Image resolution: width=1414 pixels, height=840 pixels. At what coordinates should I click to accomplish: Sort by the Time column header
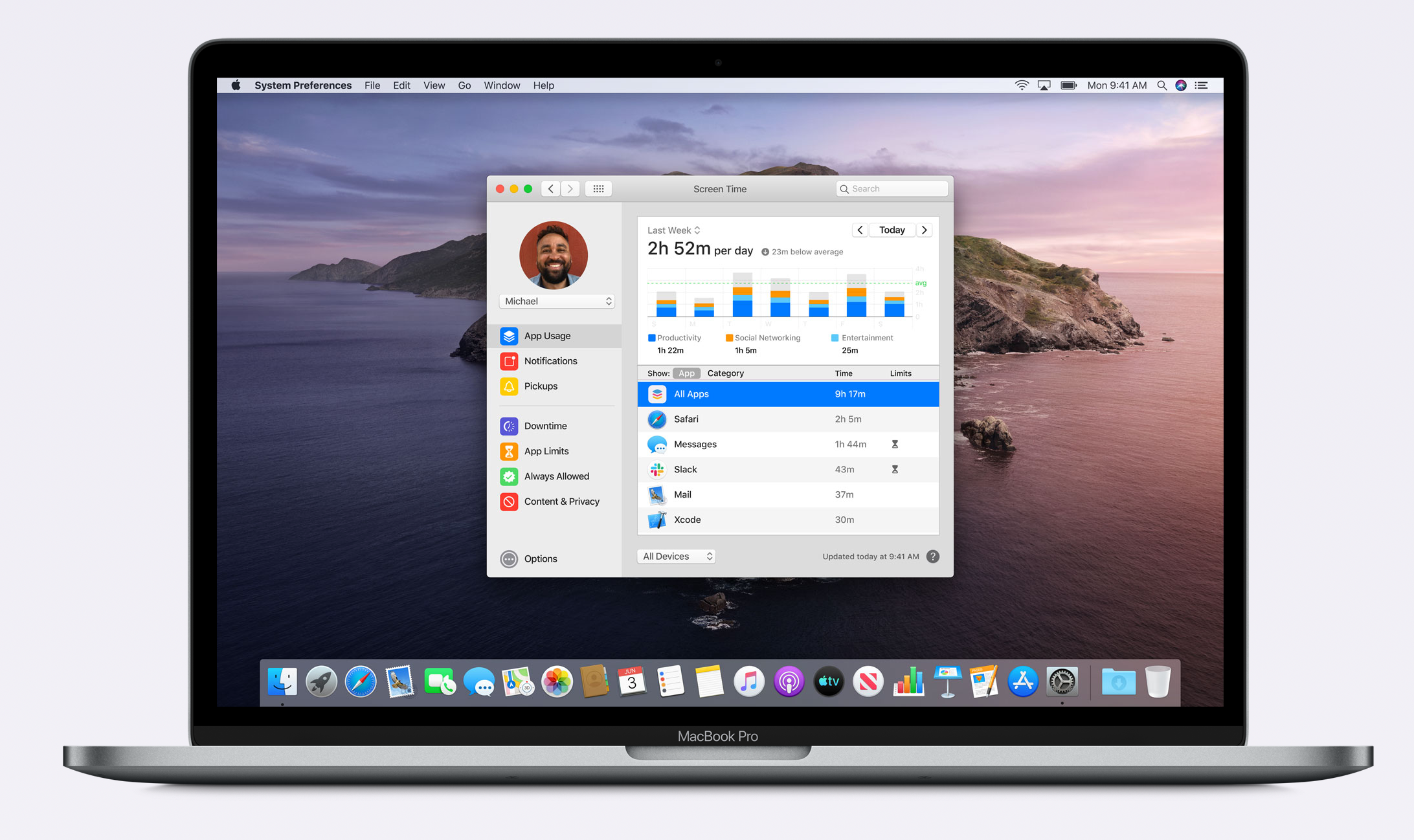coord(844,373)
